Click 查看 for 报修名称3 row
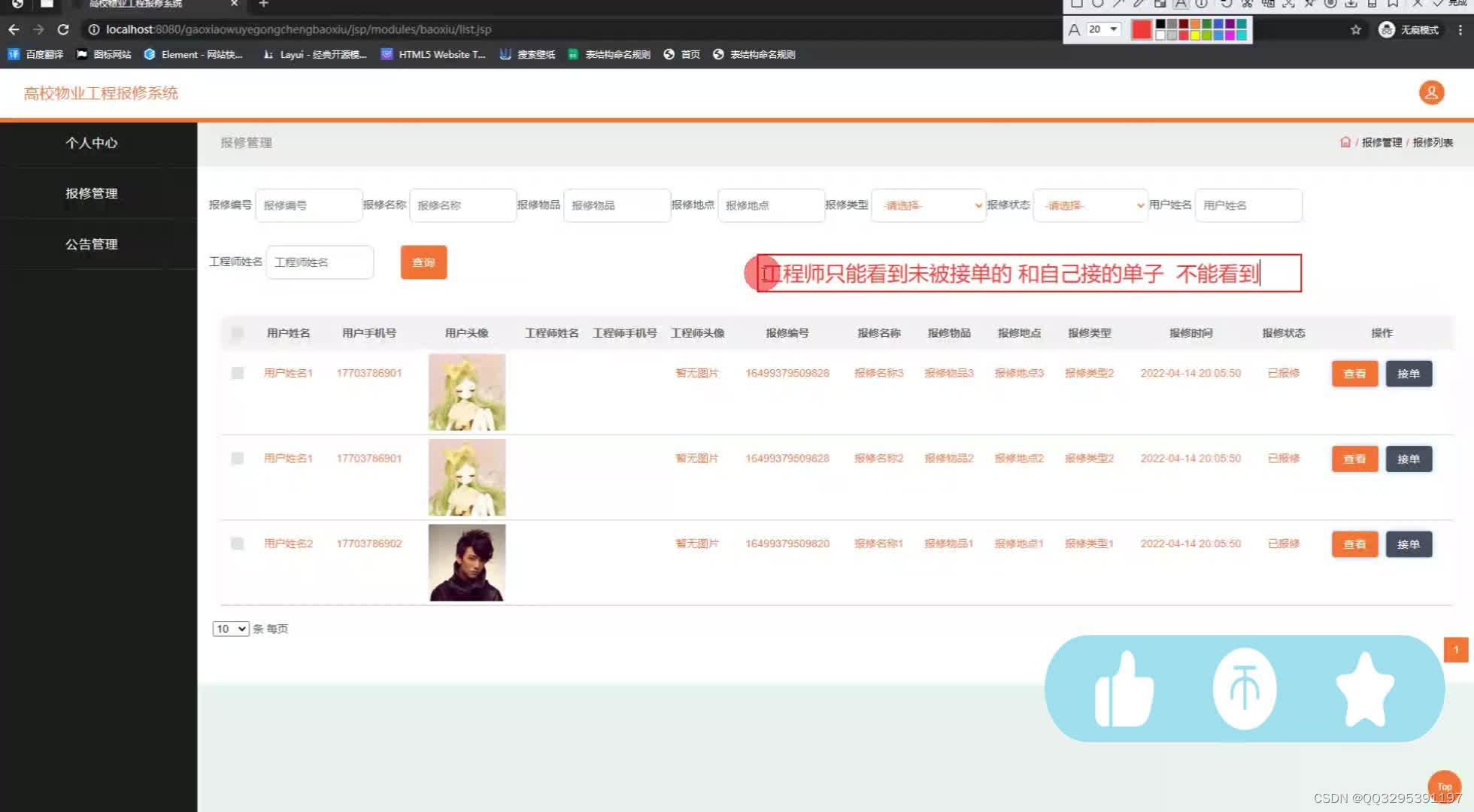The width and height of the screenshot is (1474, 812). (x=1354, y=374)
